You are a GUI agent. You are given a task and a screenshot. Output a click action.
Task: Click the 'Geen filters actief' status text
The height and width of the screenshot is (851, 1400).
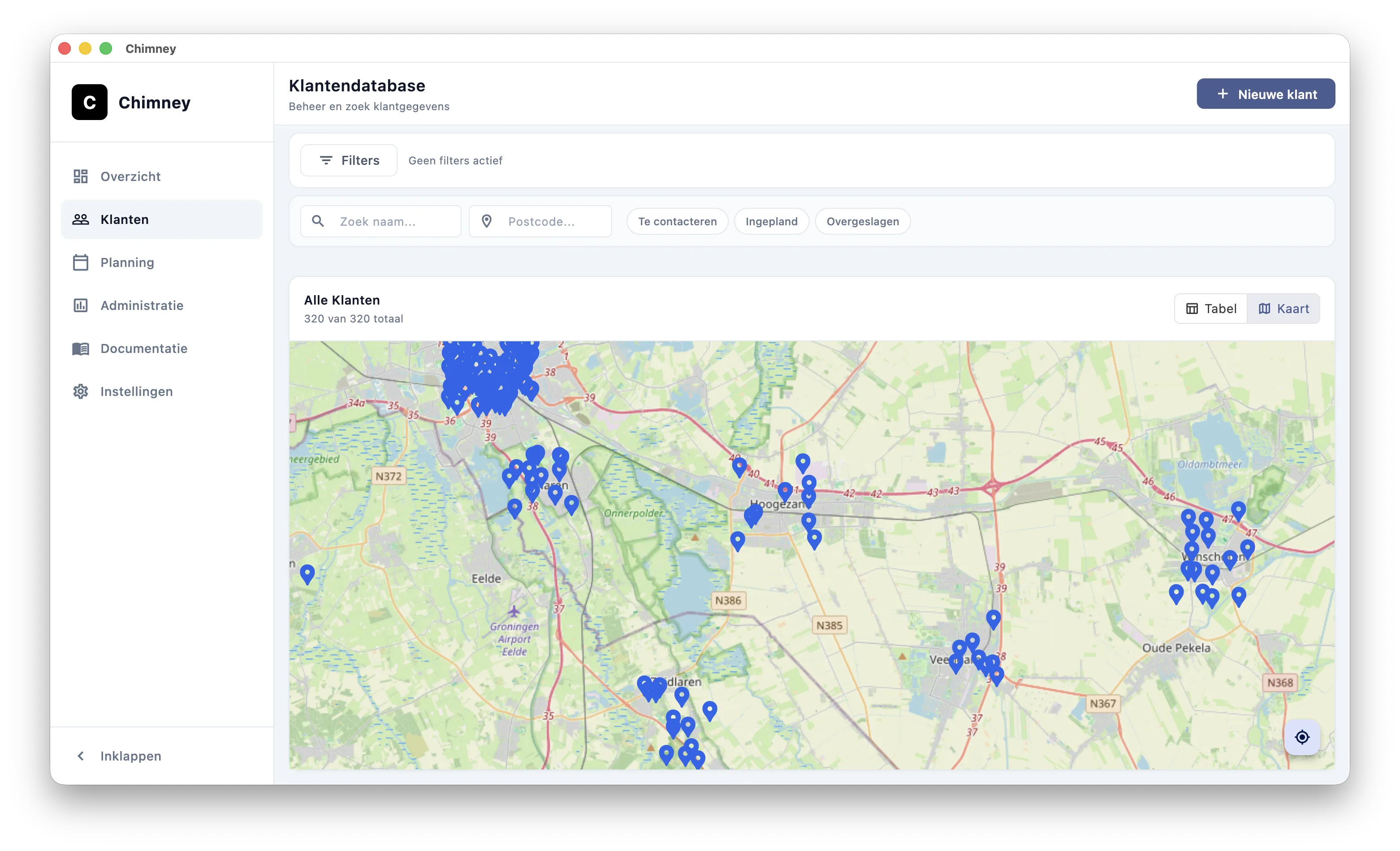click(455, 161)
